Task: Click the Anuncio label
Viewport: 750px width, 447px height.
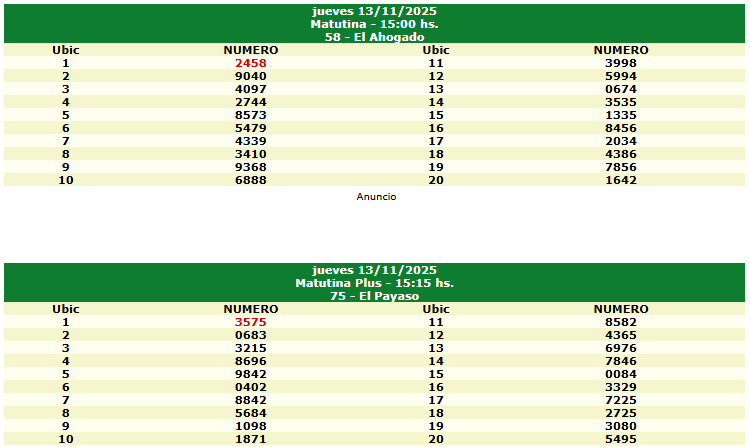Action: point(376,197)
